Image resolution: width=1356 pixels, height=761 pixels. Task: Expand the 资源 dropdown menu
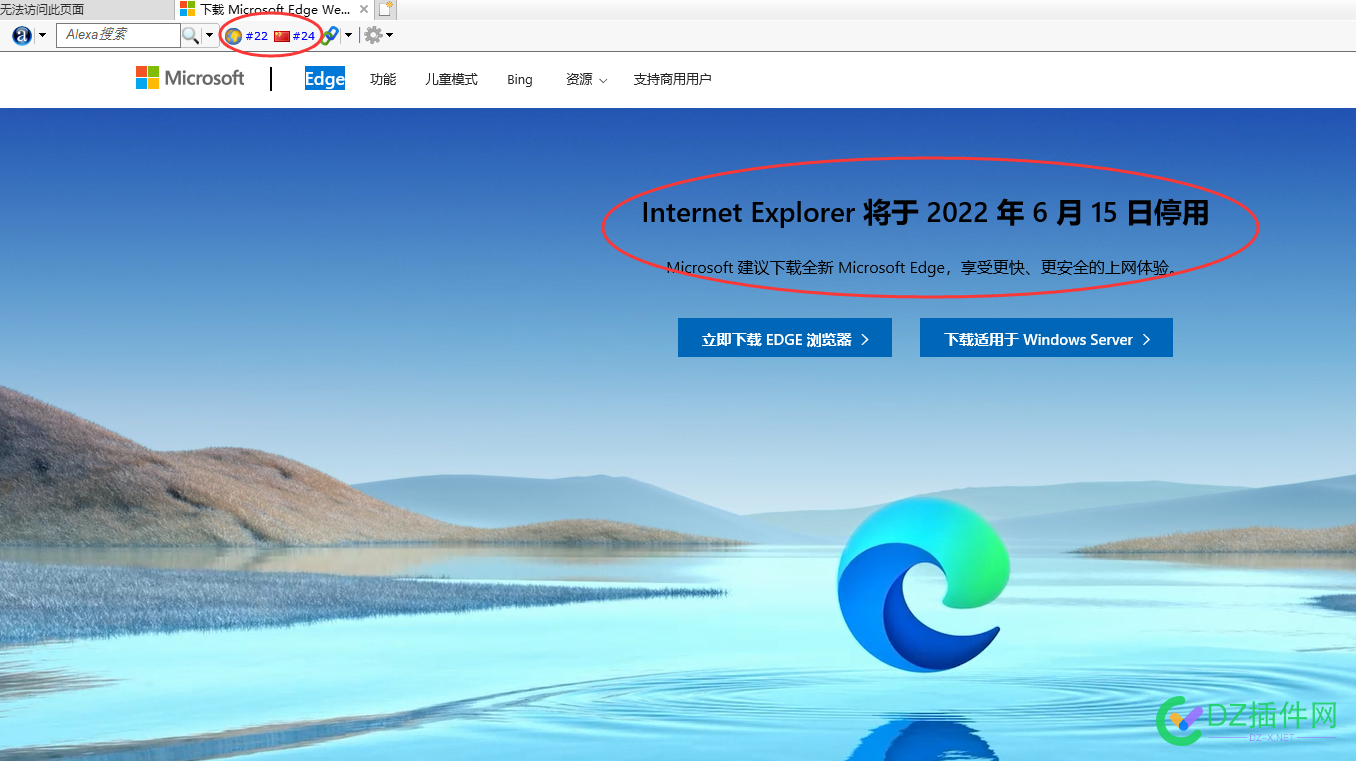pyautogui.click(x=586, y=79)
